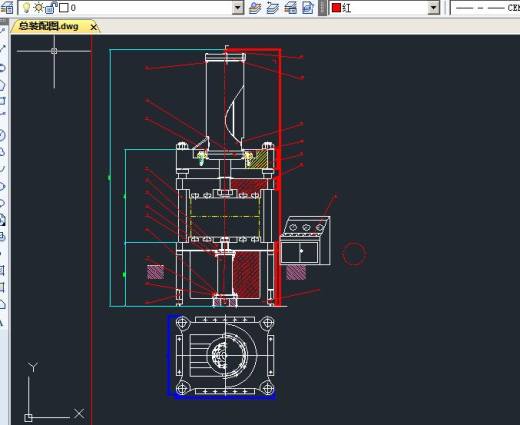Expand the layer list dropdown arrow
The height and width of the screenshot is (425, 520).
238,7
